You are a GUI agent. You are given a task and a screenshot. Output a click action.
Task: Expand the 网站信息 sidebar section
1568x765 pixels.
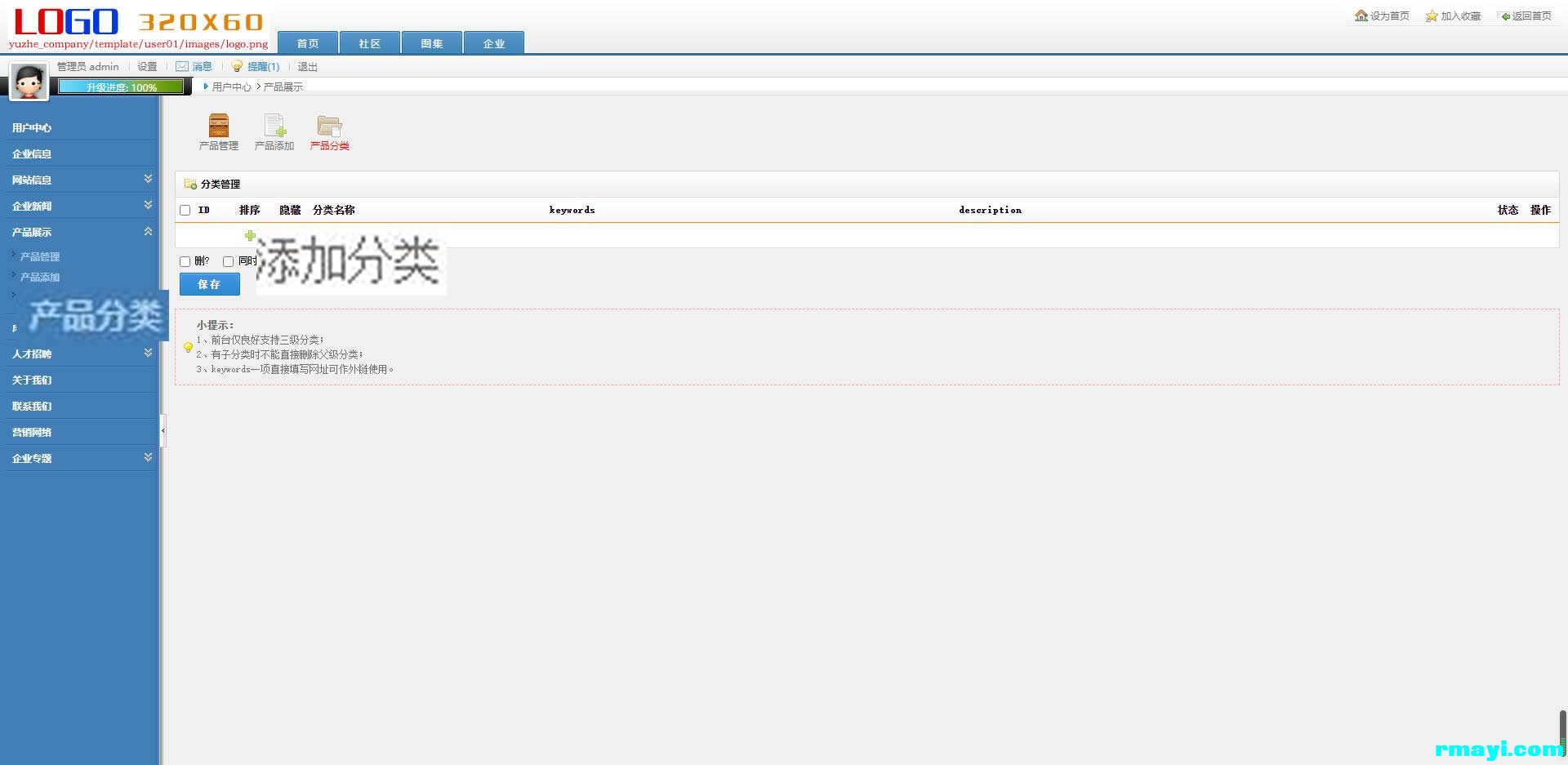click(x=148, y=179)
